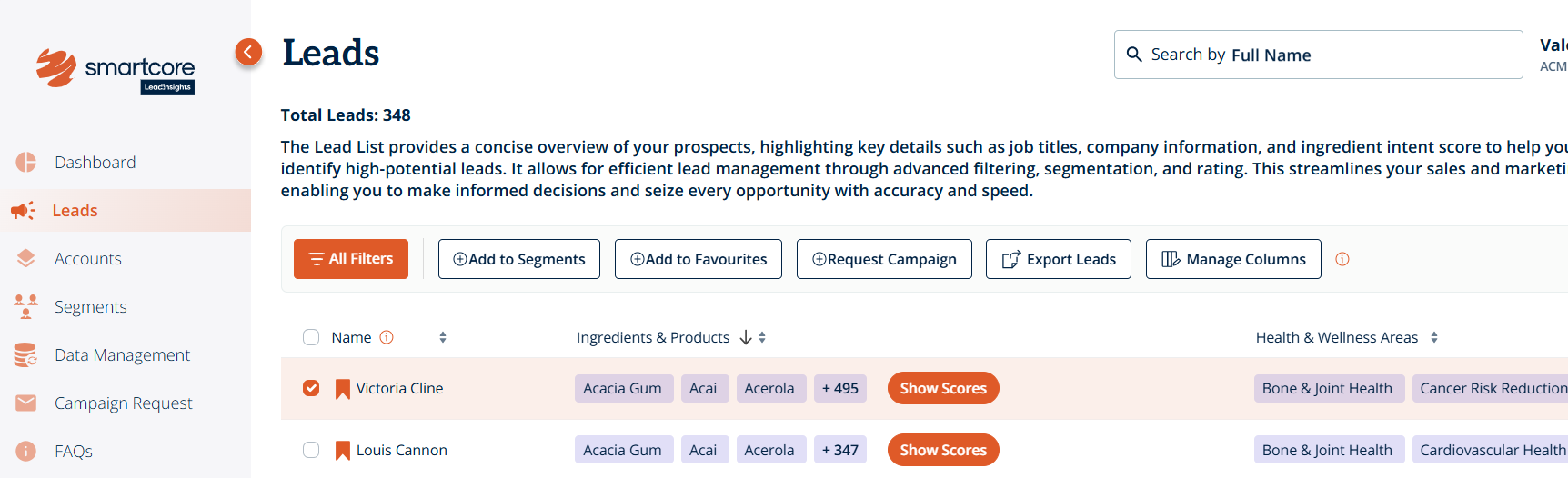1568x478 pixels.
Task: Click the bookmark icon next to Louis Cannon
Action: (343, 451)
